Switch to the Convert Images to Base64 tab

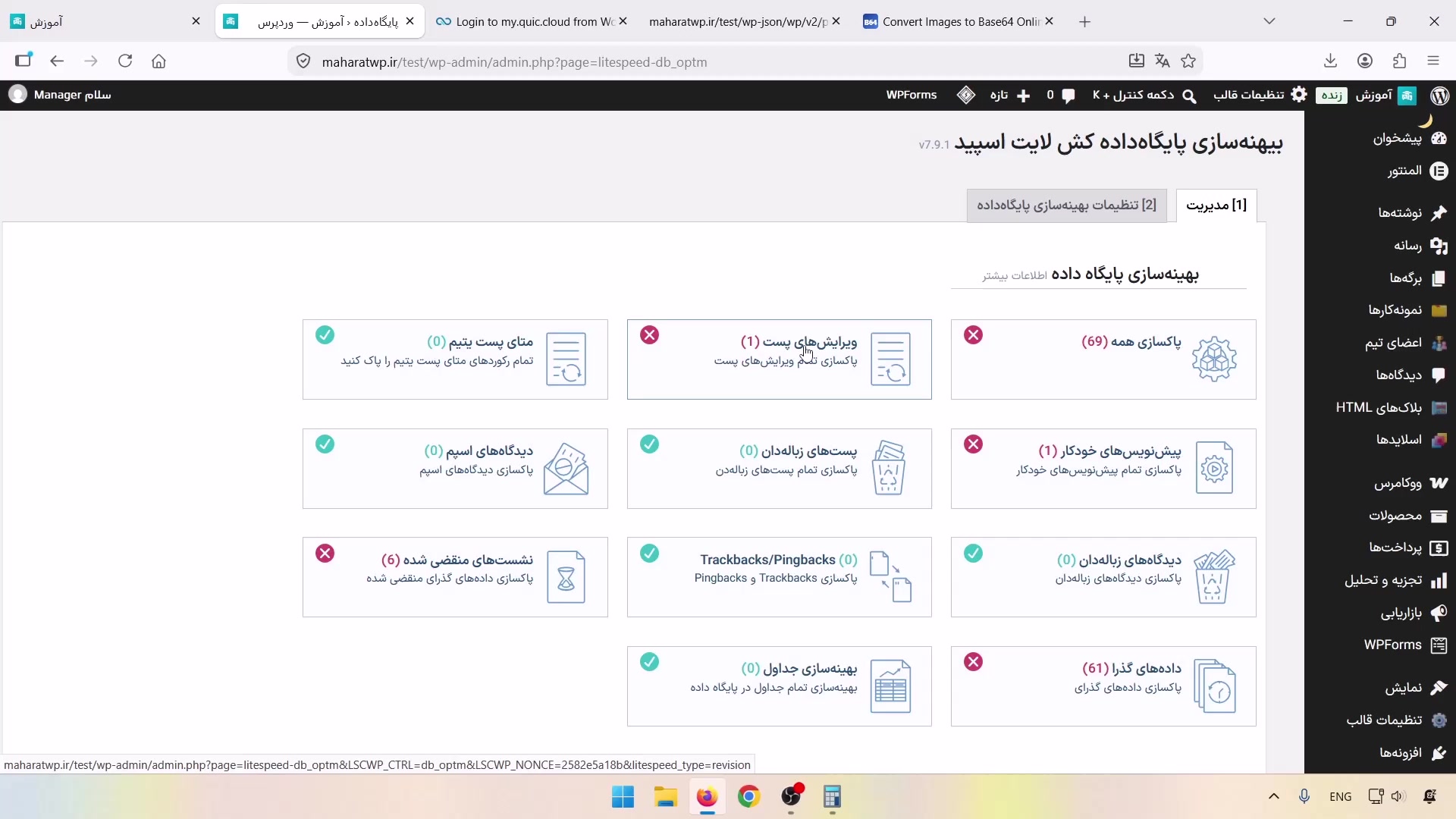pyautogui.click(x=958, y=22)
